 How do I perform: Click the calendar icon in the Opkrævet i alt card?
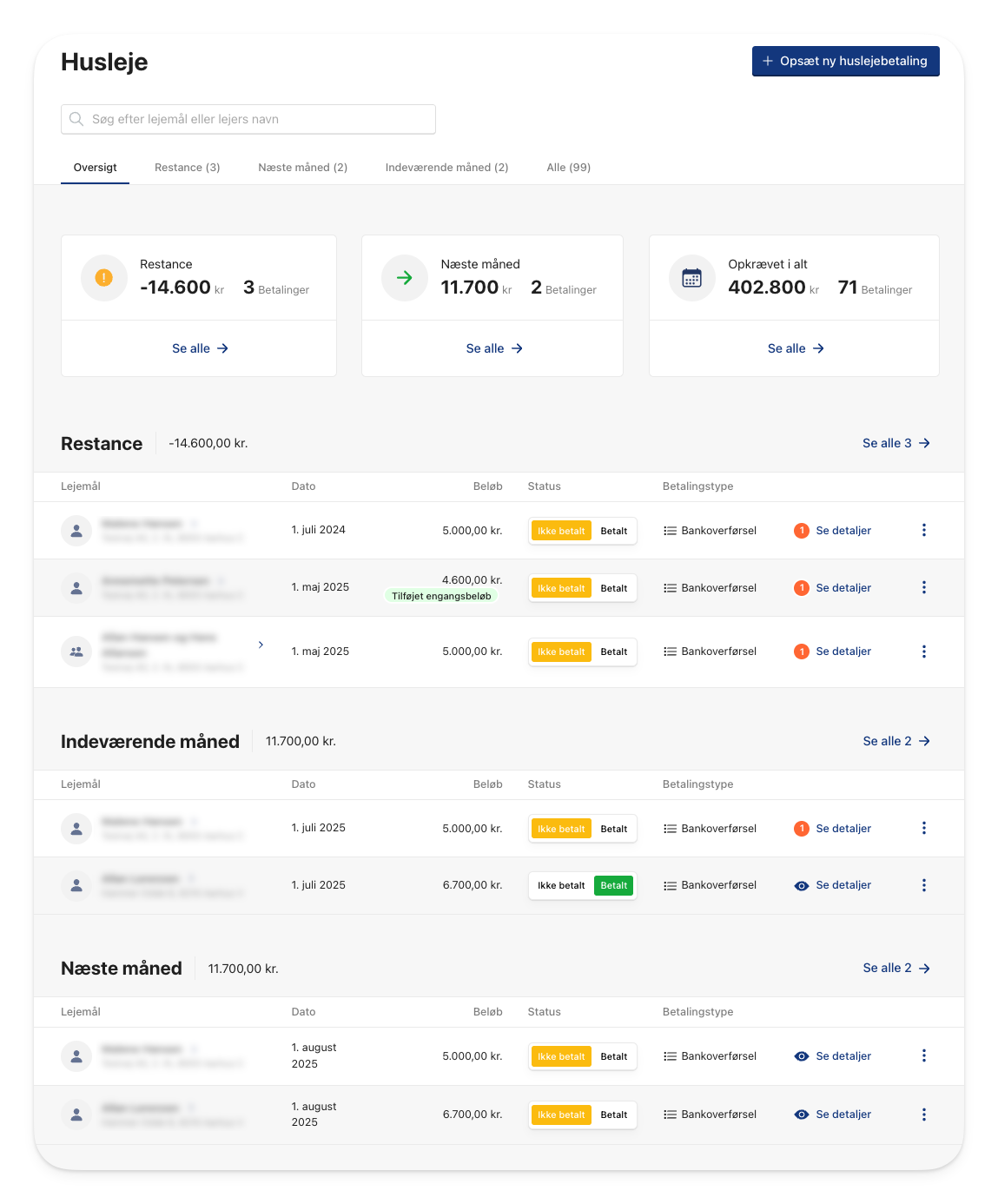coord(691,278)
